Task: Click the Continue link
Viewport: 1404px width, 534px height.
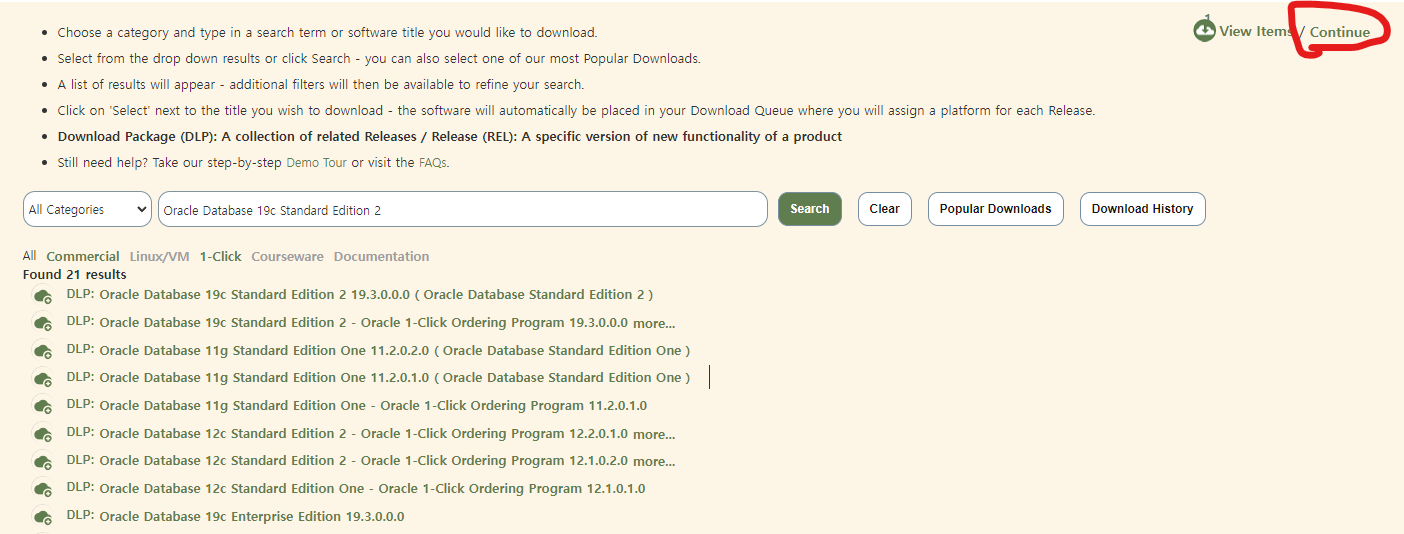Action: pyautogui.click(x=1340, y=32)
